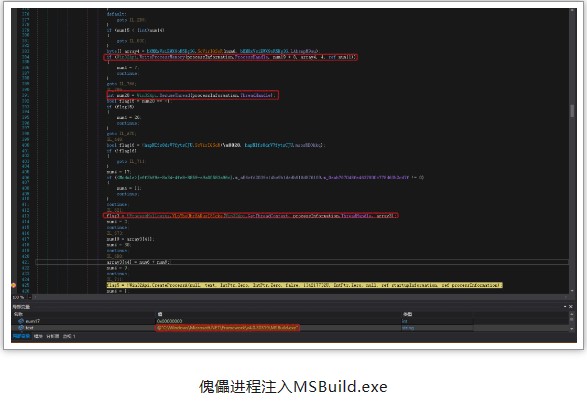This screenshot has width=587, height=401.
Task: Switch to the 监视 1 bottom tab
Action: coord(69,336)
